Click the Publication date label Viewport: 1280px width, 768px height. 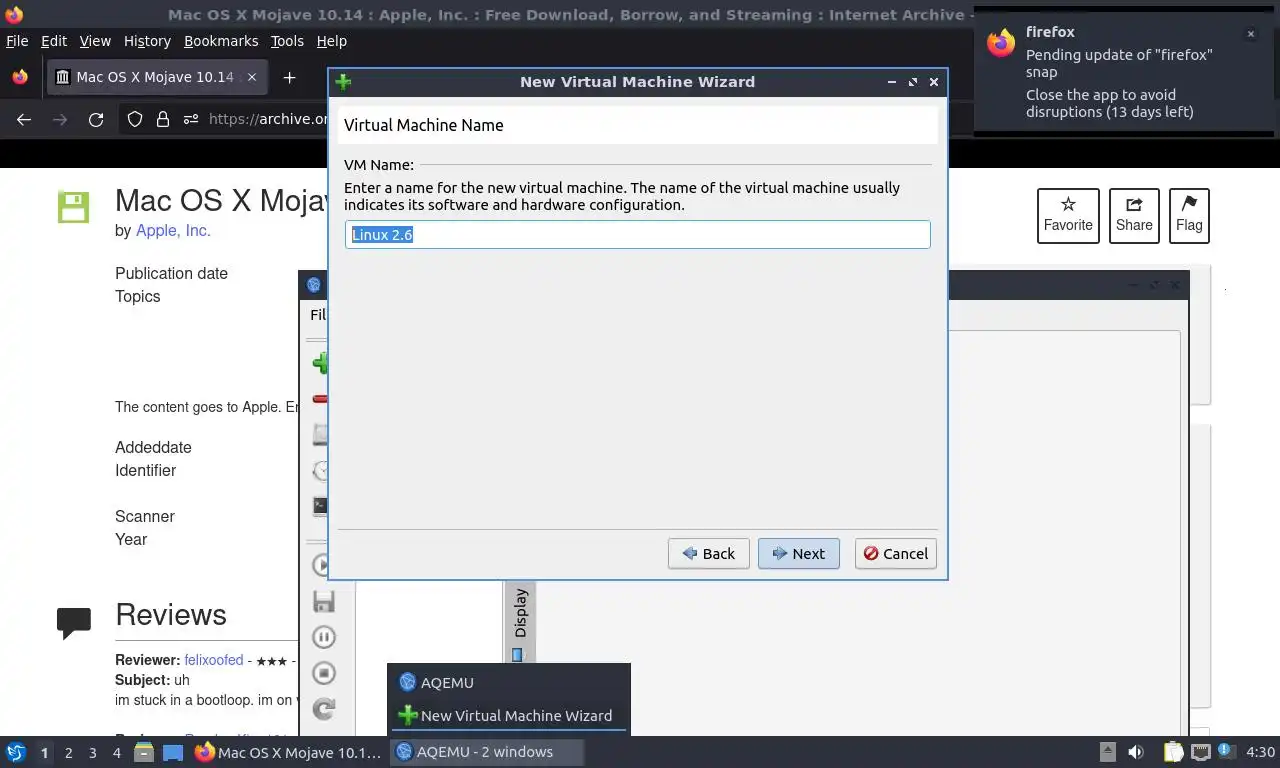point(171,273)
